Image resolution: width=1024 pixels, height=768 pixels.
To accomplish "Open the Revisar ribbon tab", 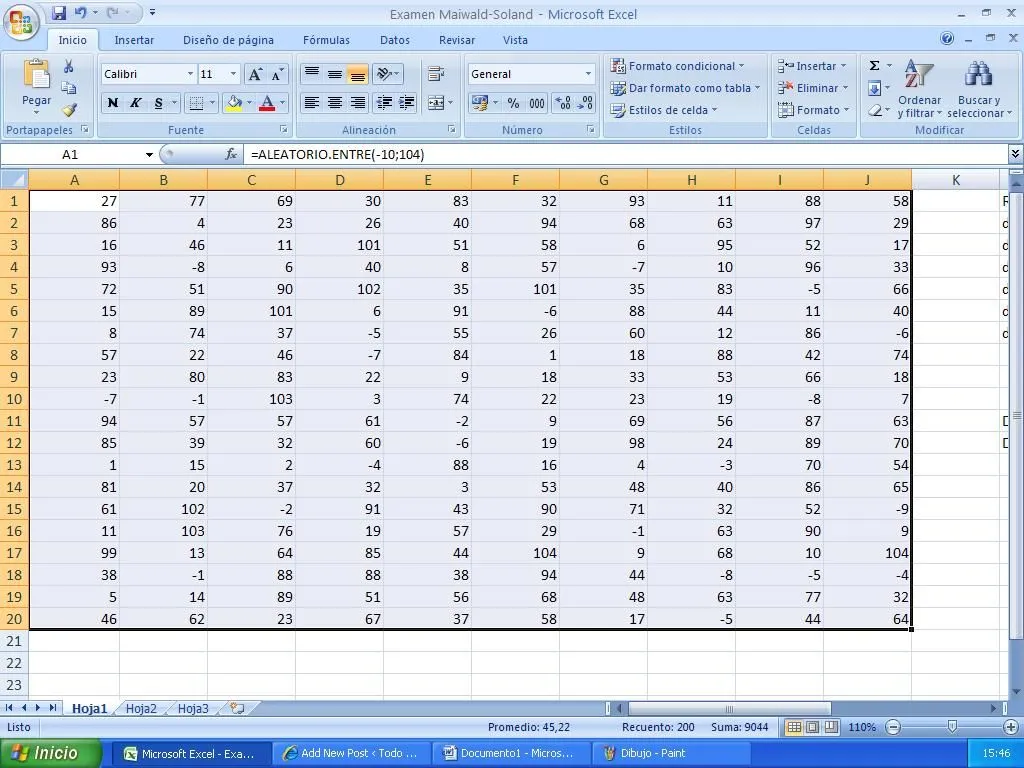I will [x=456, y=40].
